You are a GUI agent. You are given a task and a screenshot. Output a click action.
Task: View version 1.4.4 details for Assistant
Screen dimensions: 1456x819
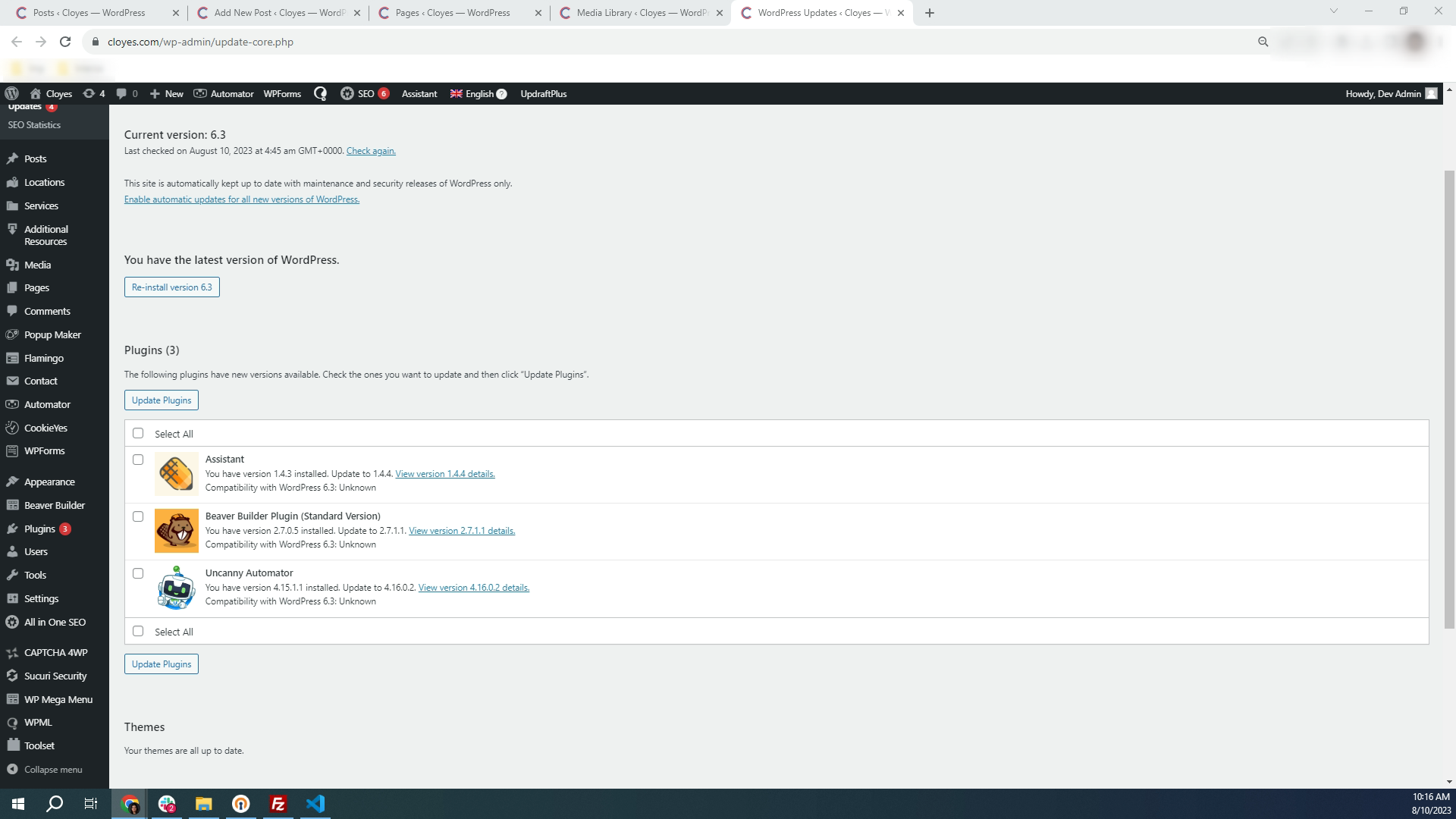click(445, 474)
